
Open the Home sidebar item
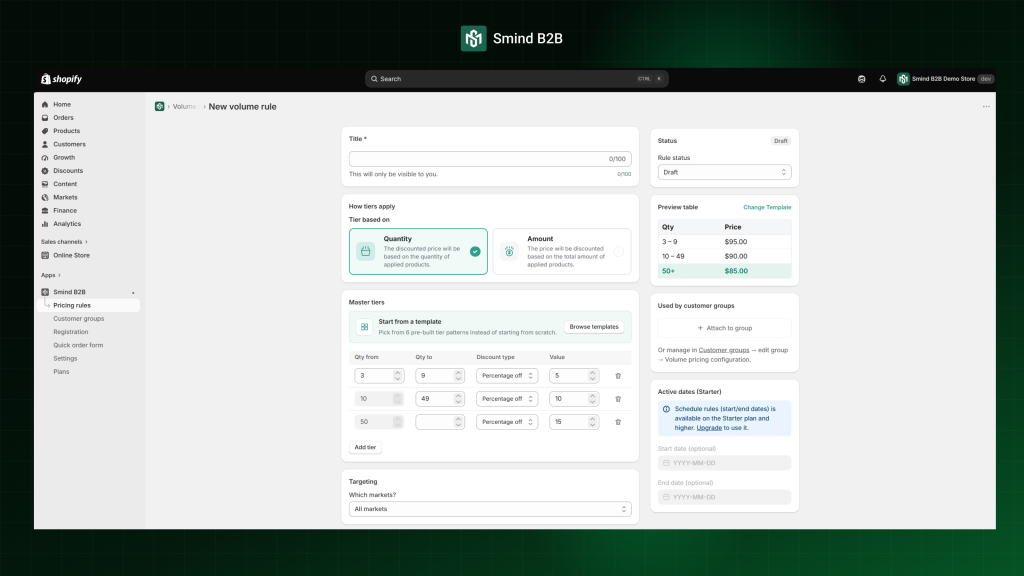(62, 104)
